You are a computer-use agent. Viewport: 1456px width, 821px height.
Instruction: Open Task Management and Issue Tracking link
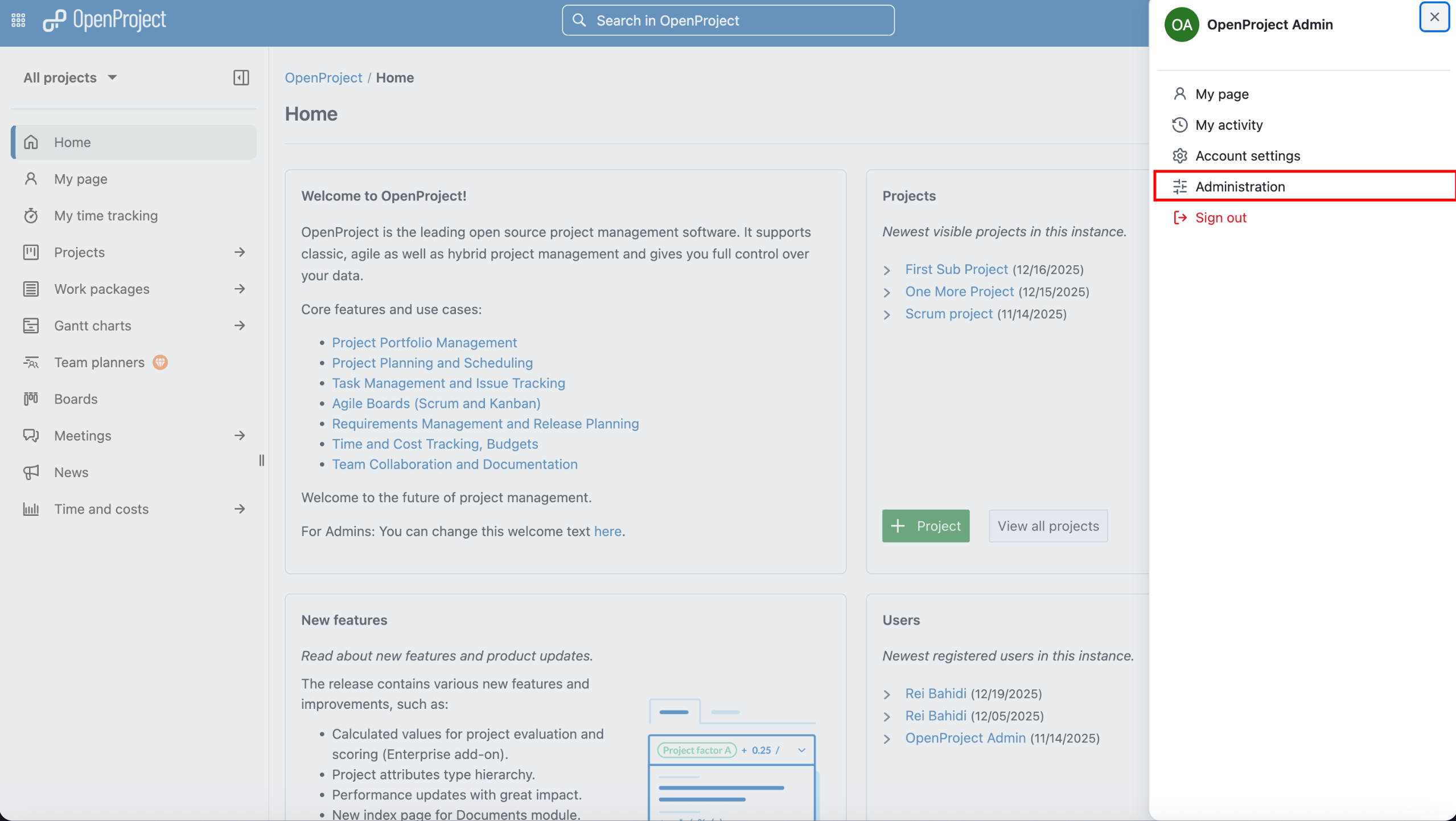tap(449, 383)
